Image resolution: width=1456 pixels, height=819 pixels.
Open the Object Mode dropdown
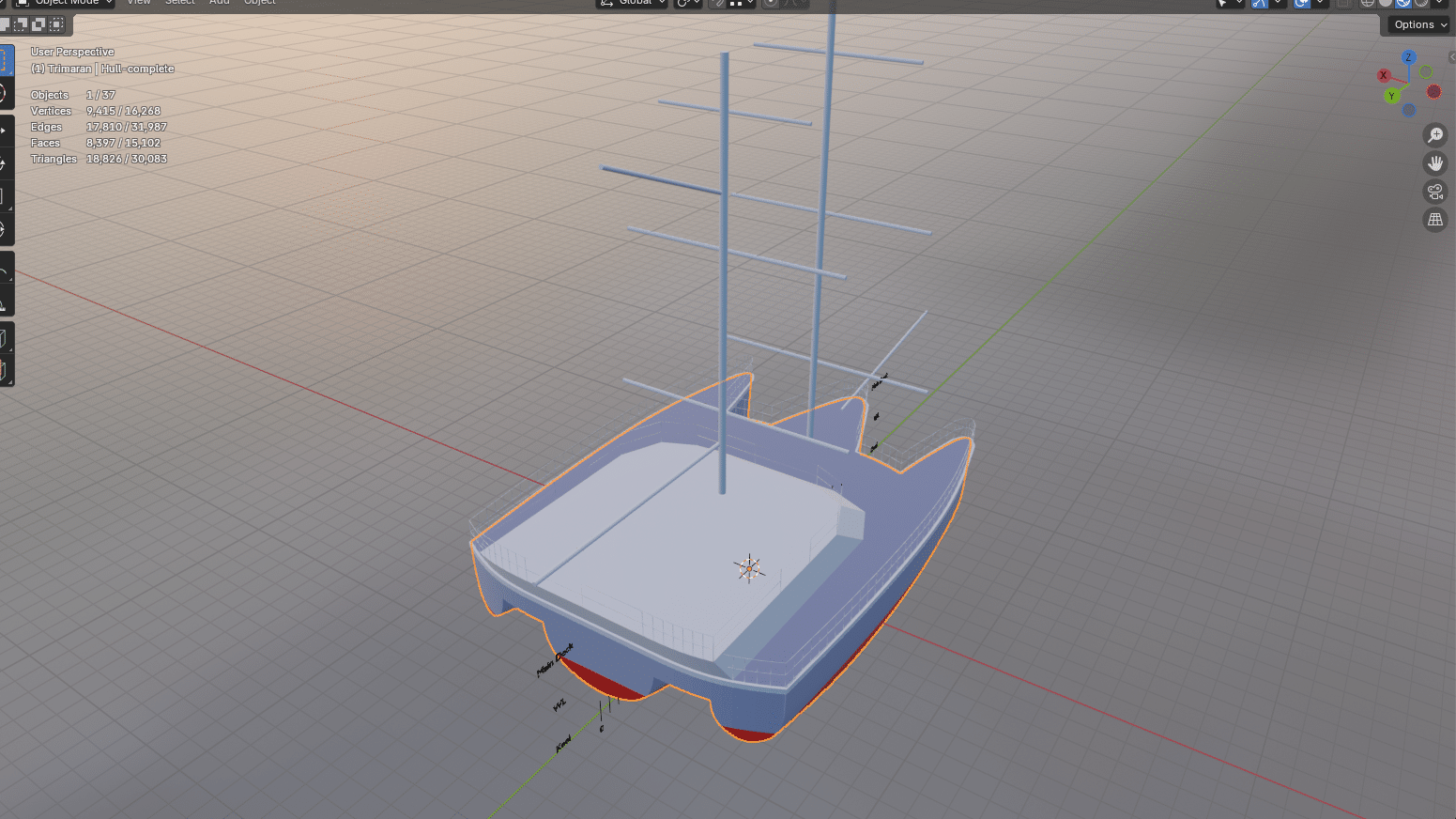tap(66, 3)
